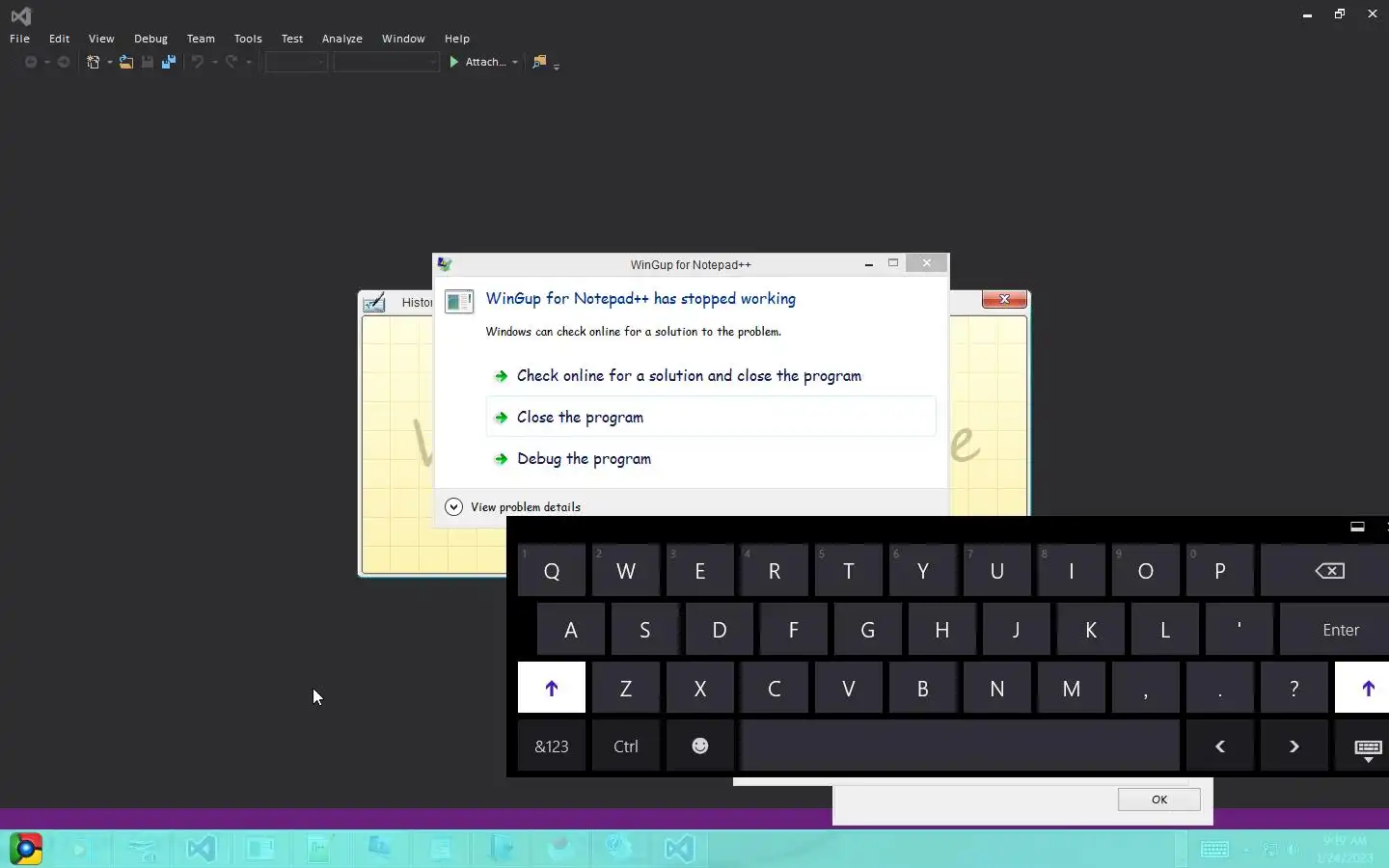The height and width of the screenshot is (868, 1389).
Task: Choose Check online for a solution option
Action: pyautogui.click(x=711, y=376)
